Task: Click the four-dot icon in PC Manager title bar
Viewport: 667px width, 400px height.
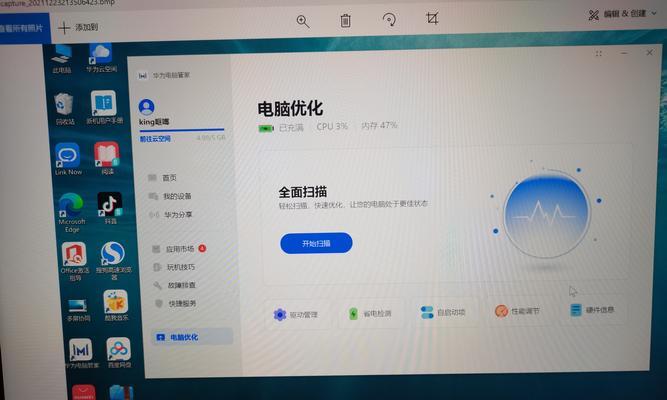Action: coord(599,54)
